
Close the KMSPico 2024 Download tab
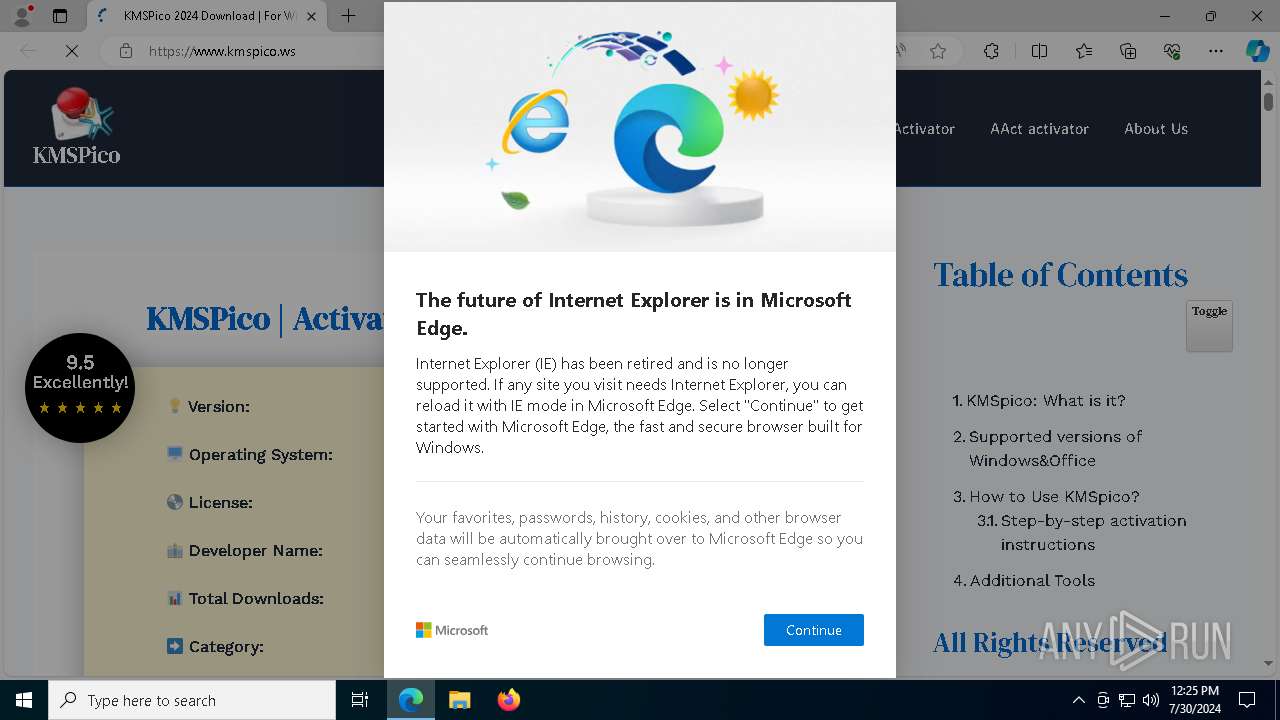(311, 16)
